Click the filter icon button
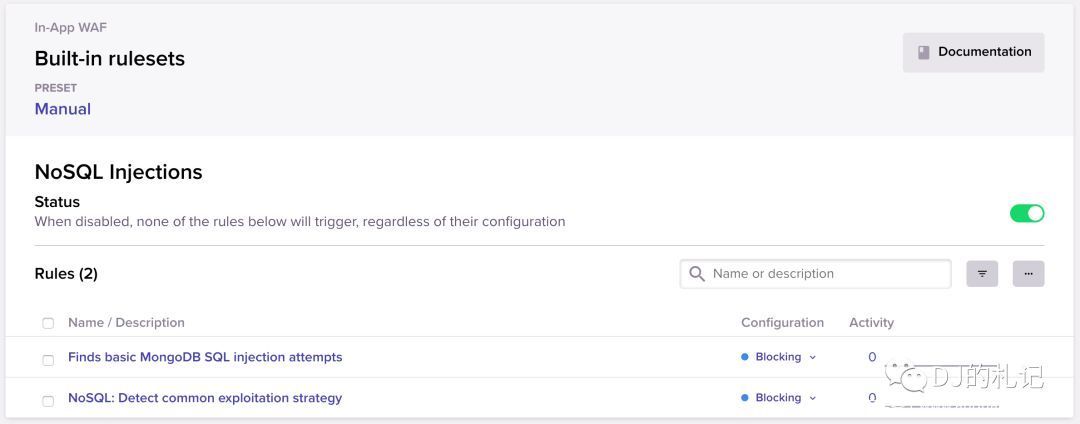Viewport: 1080px width, 424px height. point(982,274)
